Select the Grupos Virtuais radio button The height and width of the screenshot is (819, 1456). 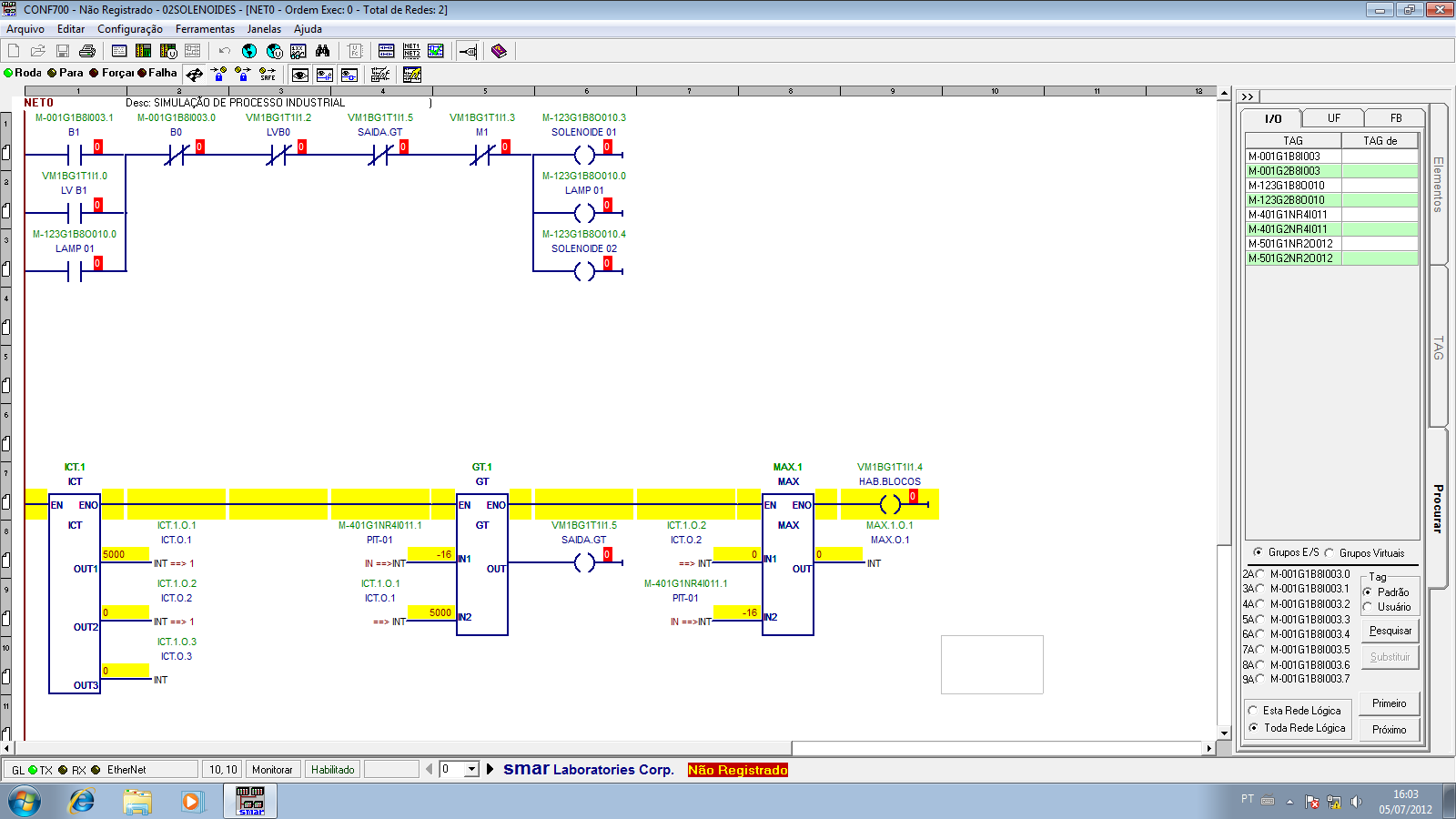[1330, 552]
